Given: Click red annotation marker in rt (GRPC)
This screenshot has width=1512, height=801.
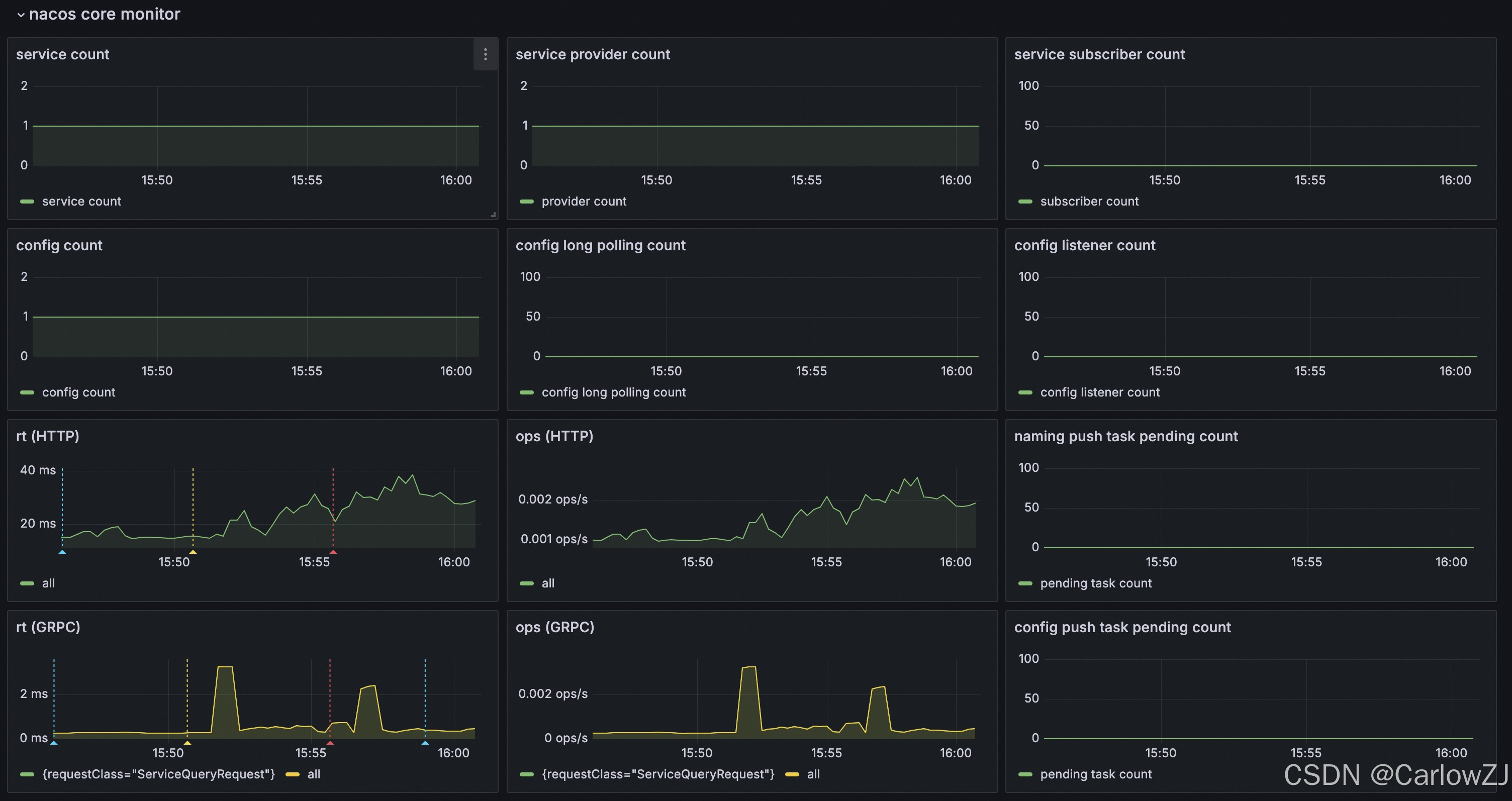Looking at the screenshot, I should pos(330,742).
